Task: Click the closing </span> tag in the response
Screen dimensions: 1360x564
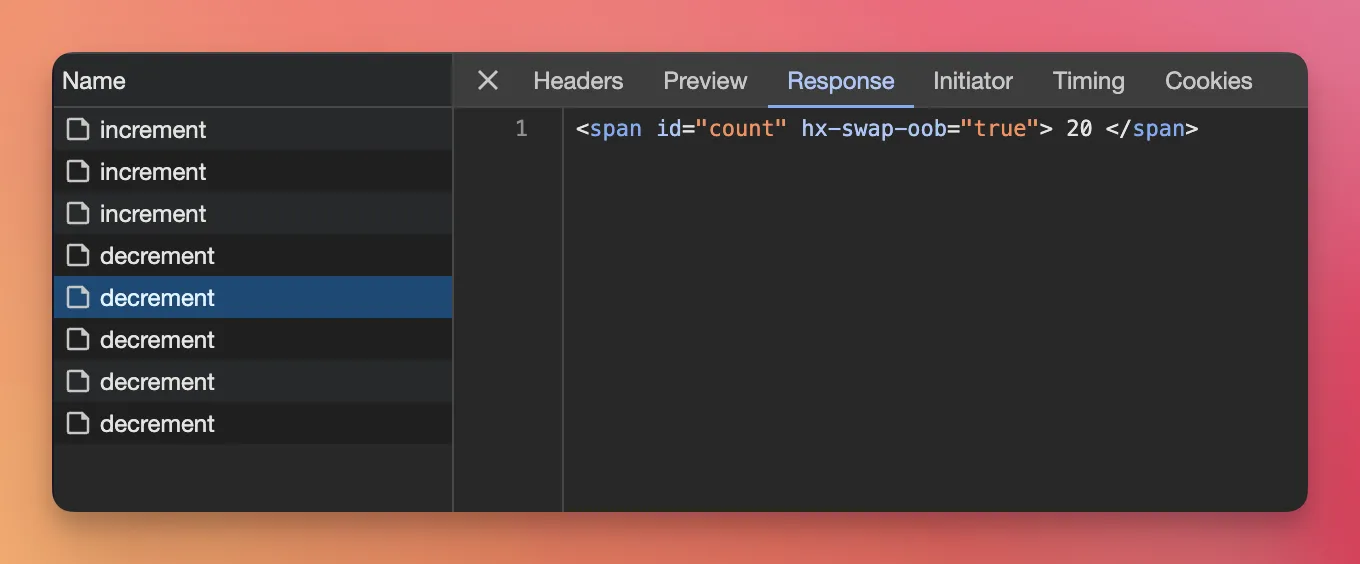Action: [x=1151, y=129]
